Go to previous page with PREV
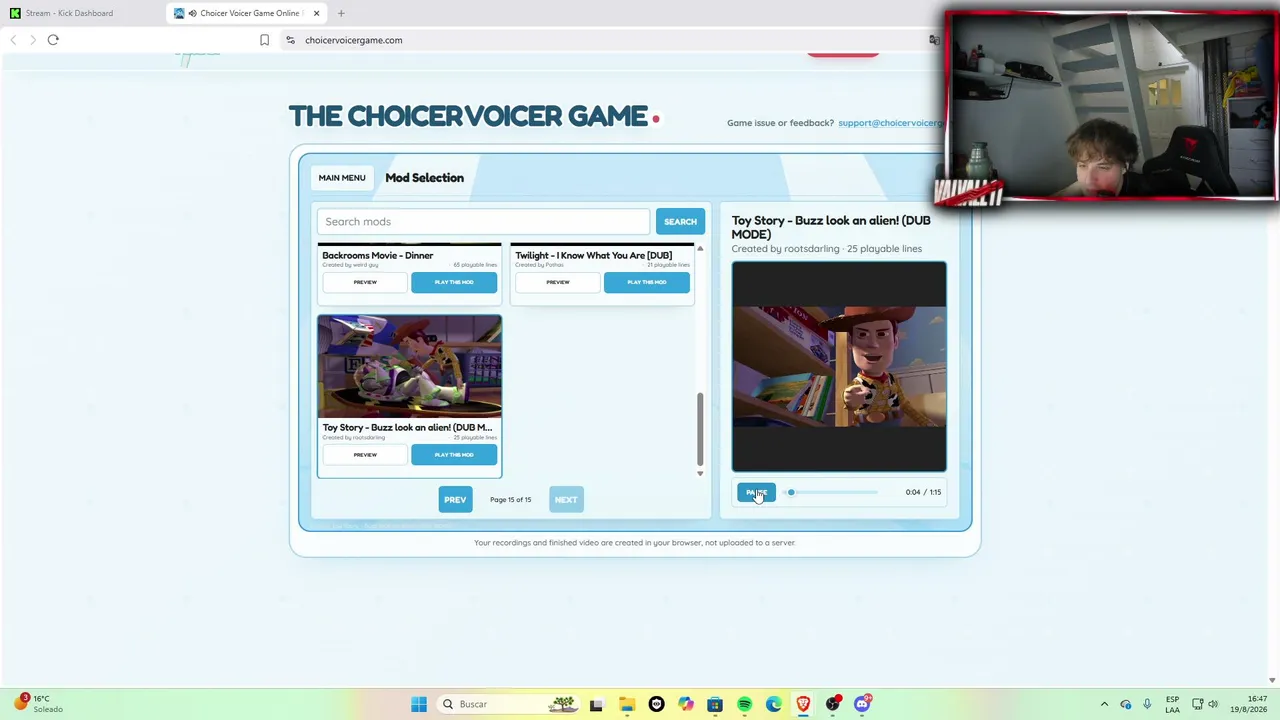The image size is (1280, 720). (455, 500)
